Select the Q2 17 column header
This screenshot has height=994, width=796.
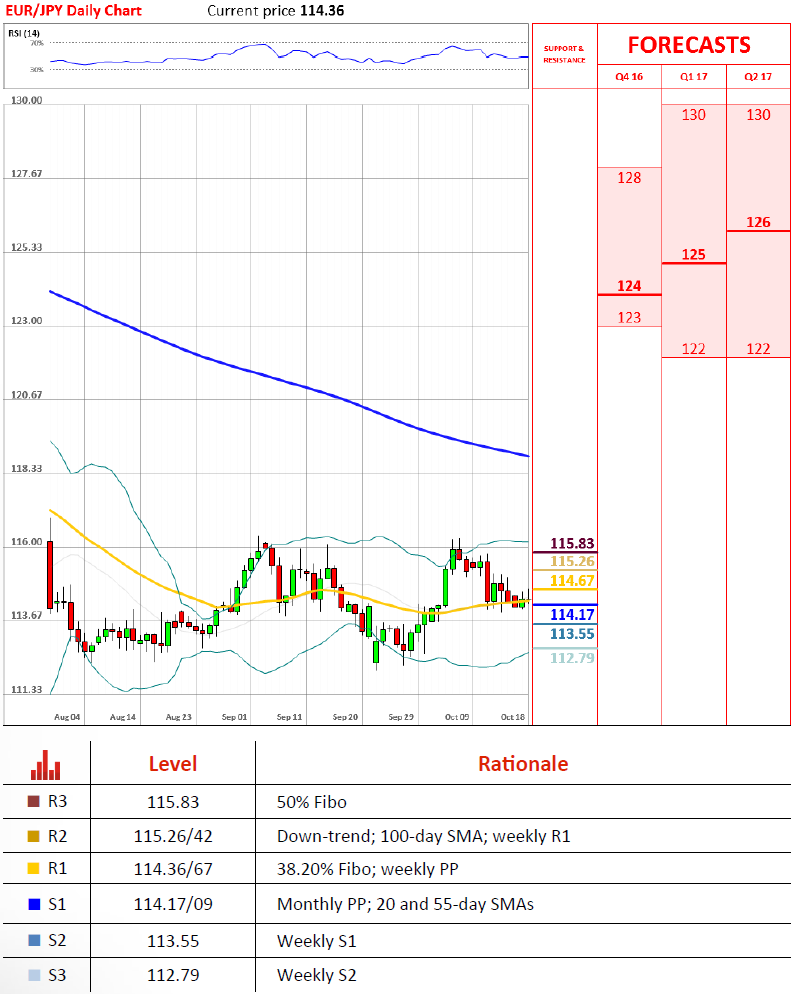[x=758, y=77]
